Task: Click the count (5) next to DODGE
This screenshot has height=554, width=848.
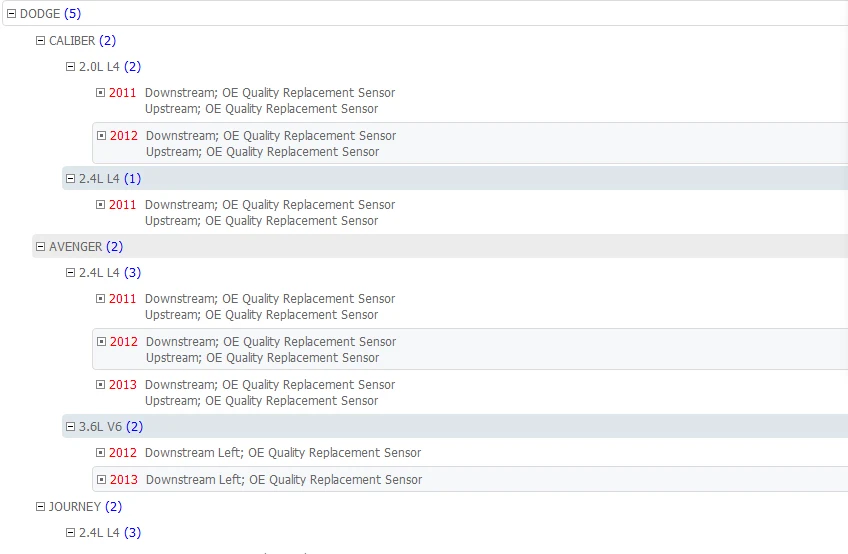Action: pos(72,14)
